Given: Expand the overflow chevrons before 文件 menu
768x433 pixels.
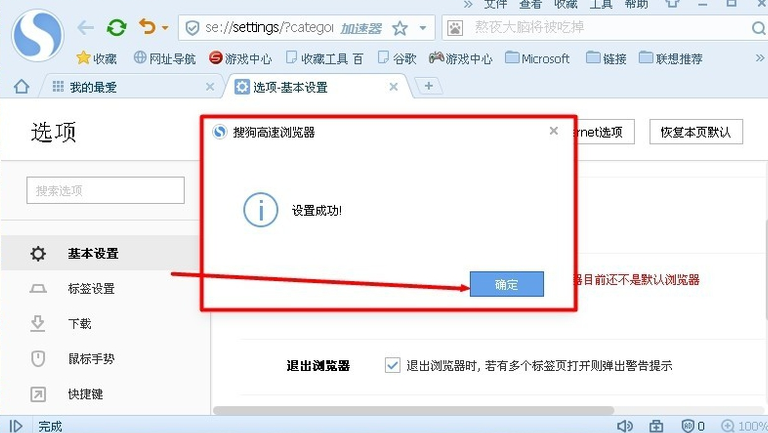Looking at the screenshot, I should coord(467,5).
